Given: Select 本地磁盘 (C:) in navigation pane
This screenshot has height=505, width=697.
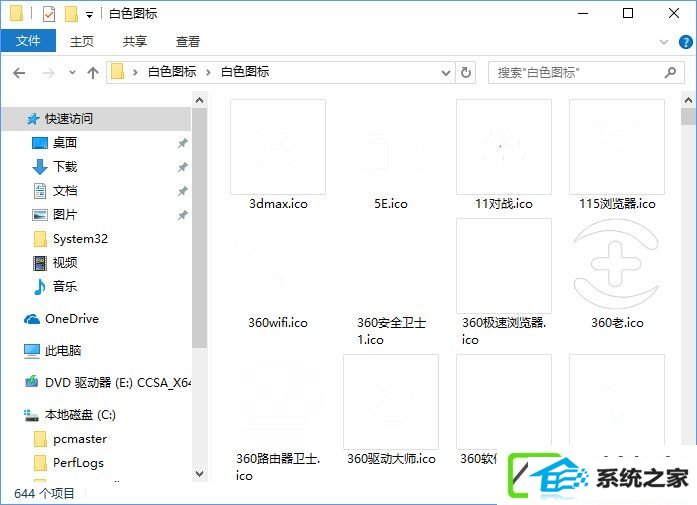Looking at the screenshot, I should tap(80, 415).
